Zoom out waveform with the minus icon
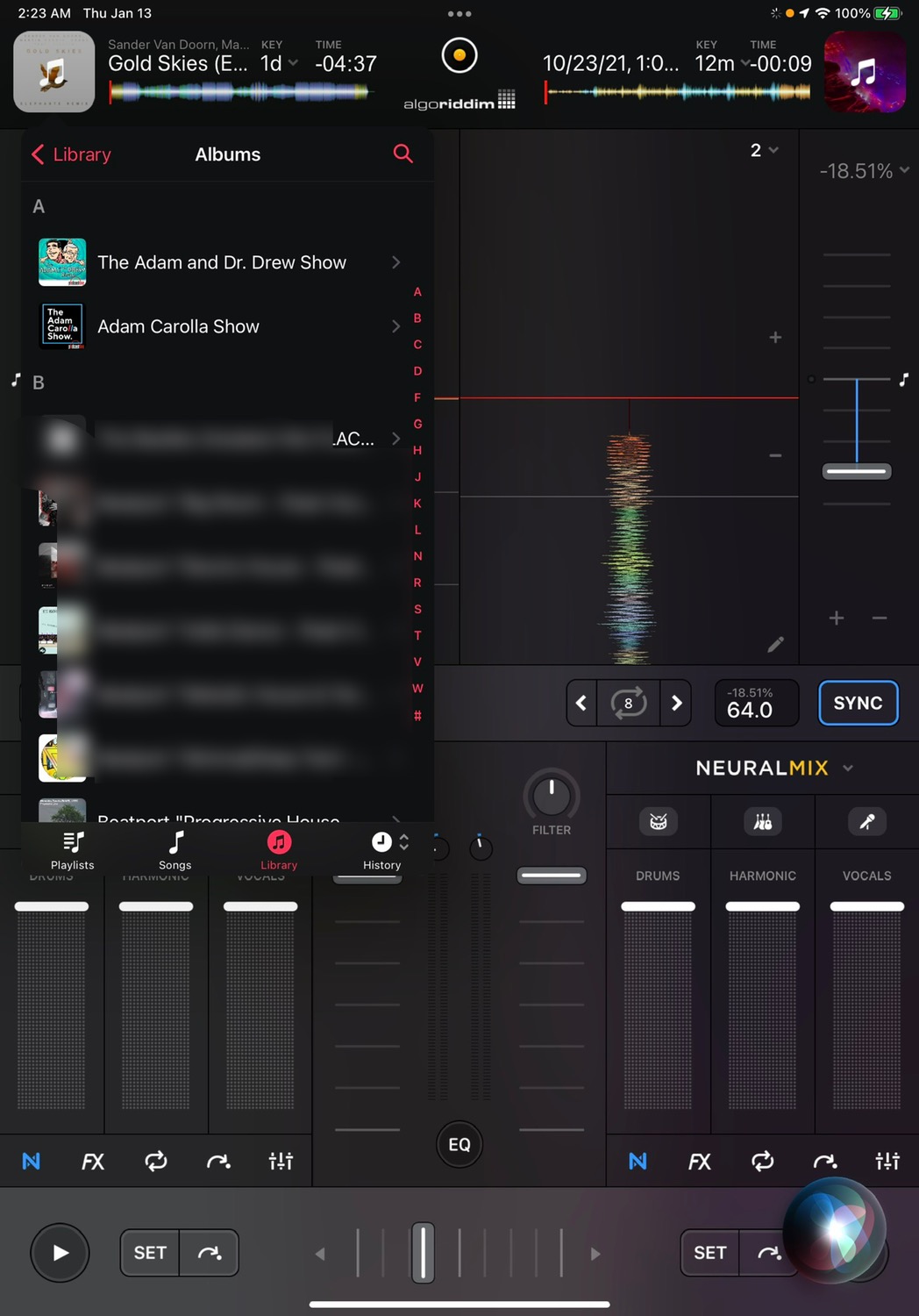 [775, 455]
